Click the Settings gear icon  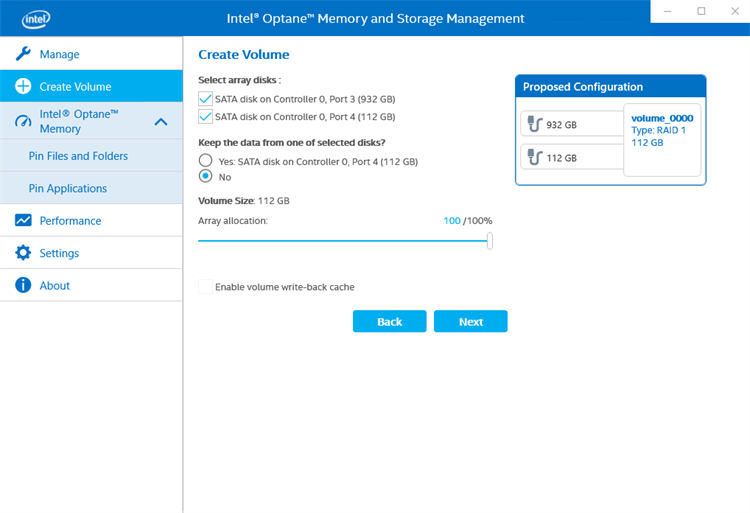tap(23, 253)
